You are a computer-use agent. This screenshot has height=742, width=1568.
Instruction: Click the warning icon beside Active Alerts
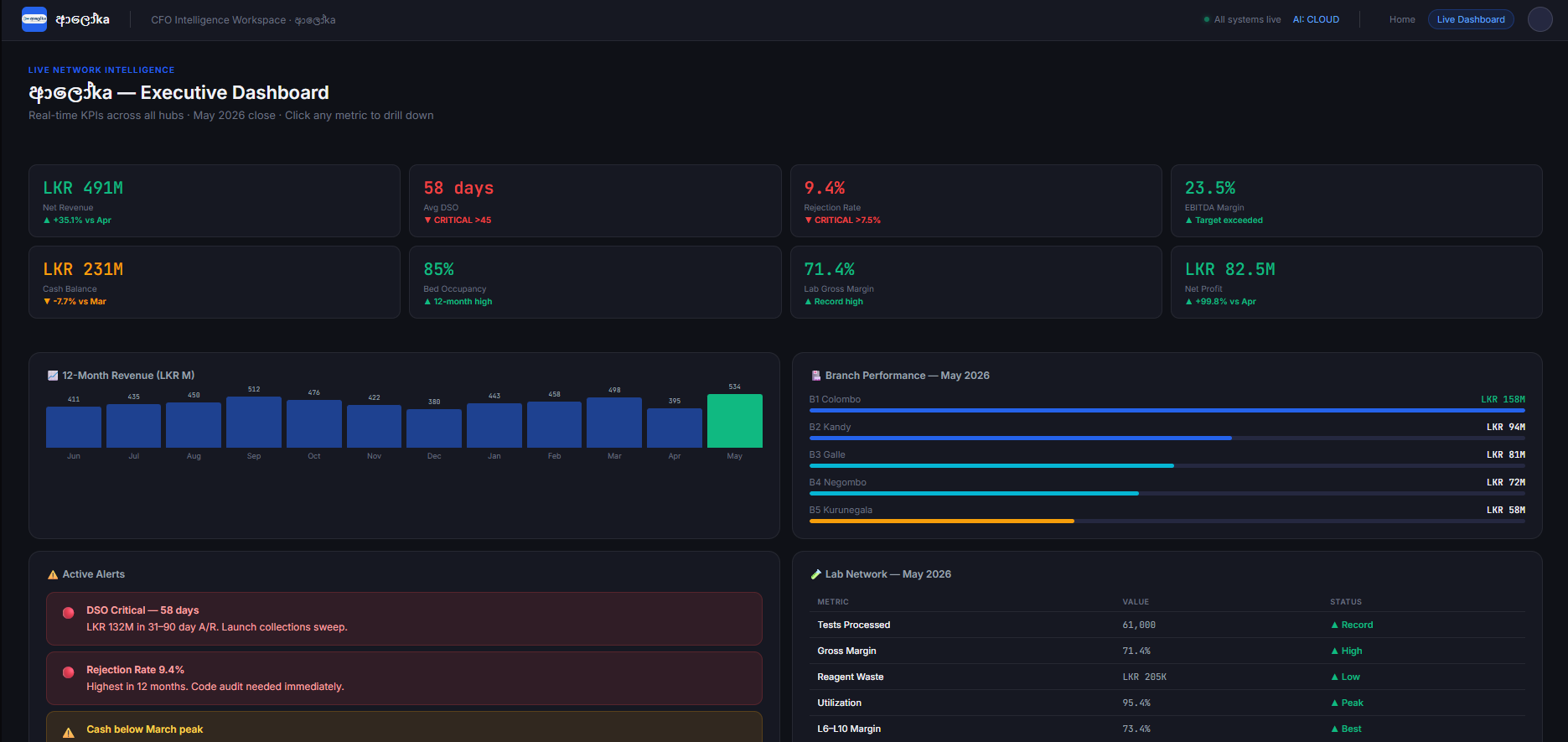point(53,574)
